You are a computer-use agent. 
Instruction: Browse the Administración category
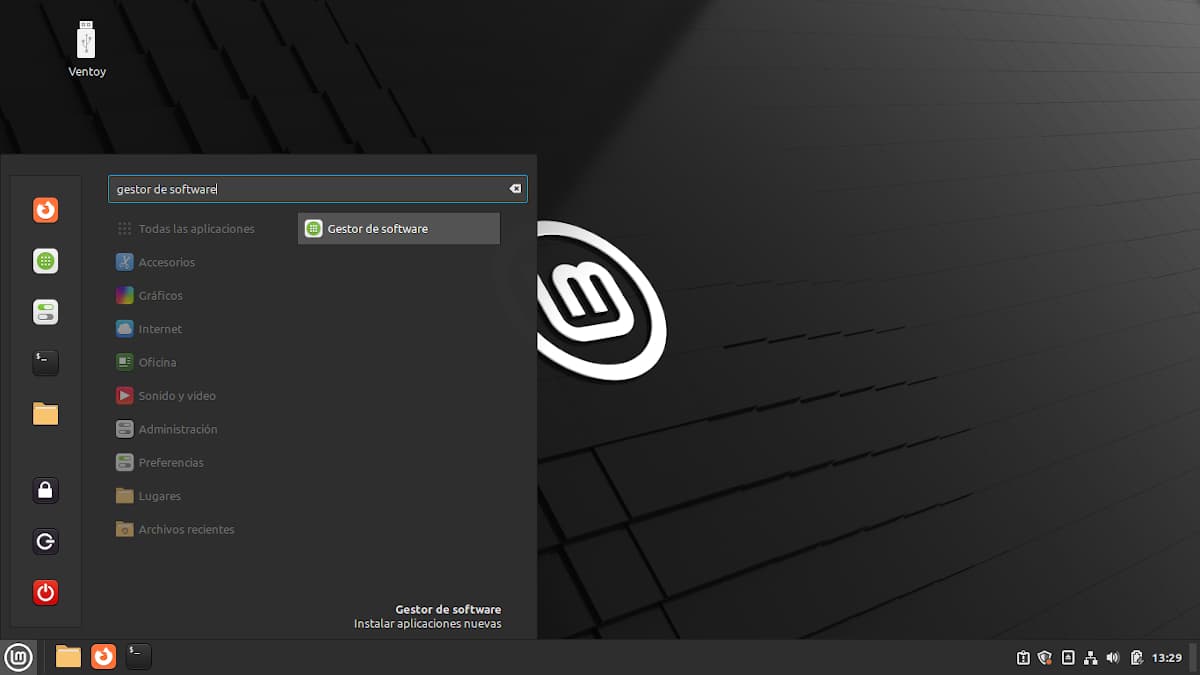pos(178,428)
